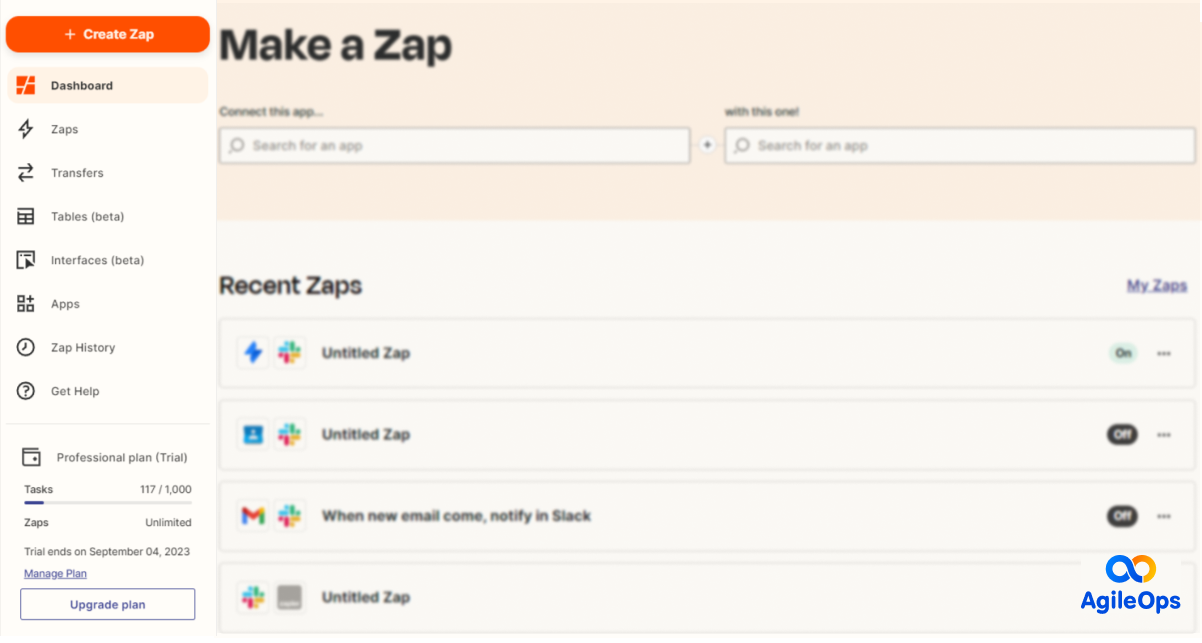Click the Create Zap button
The width and height of the screenshot is (1202, 643).
(107, 33)
